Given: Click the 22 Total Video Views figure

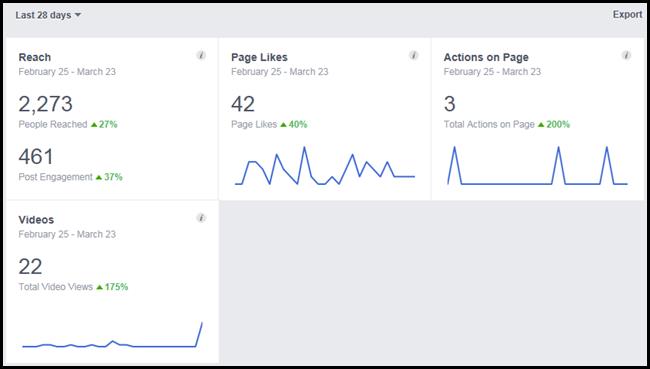Looking at the screenshot, I should pyautogui.click(x=30, y=267).
